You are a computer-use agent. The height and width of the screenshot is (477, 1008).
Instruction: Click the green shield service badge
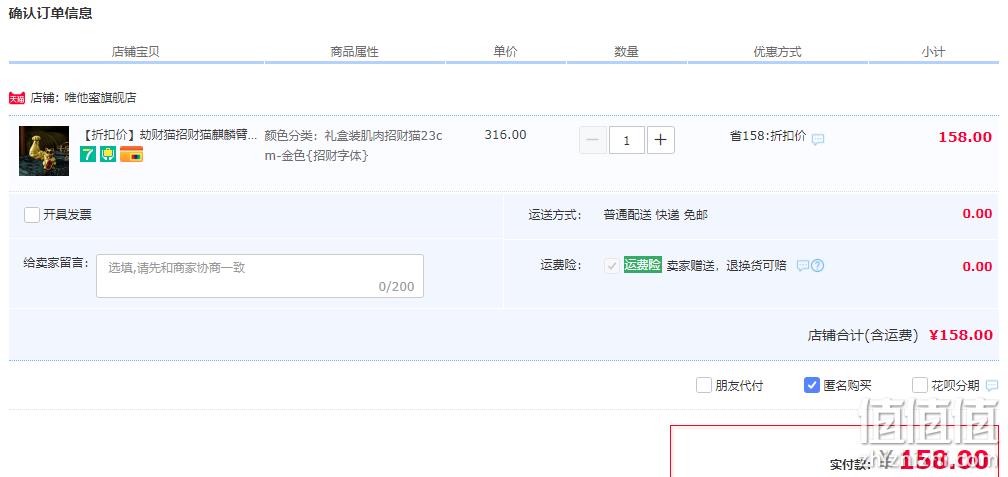point(108,154)
